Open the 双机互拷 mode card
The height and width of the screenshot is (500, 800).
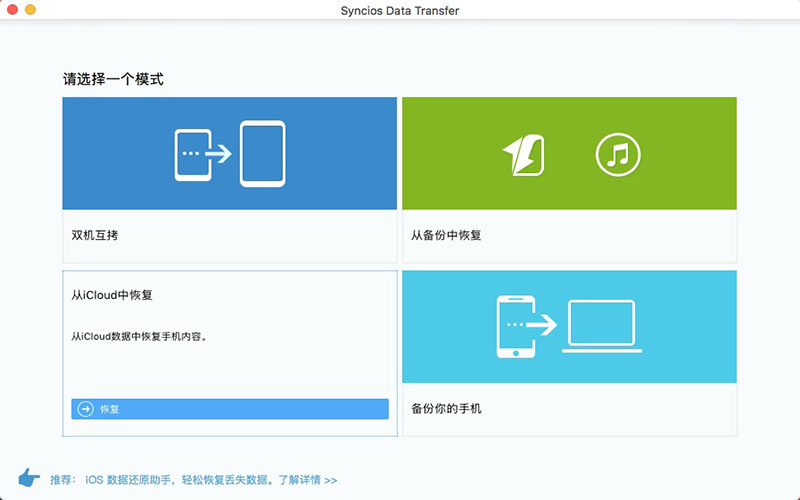tap(230, 180)
